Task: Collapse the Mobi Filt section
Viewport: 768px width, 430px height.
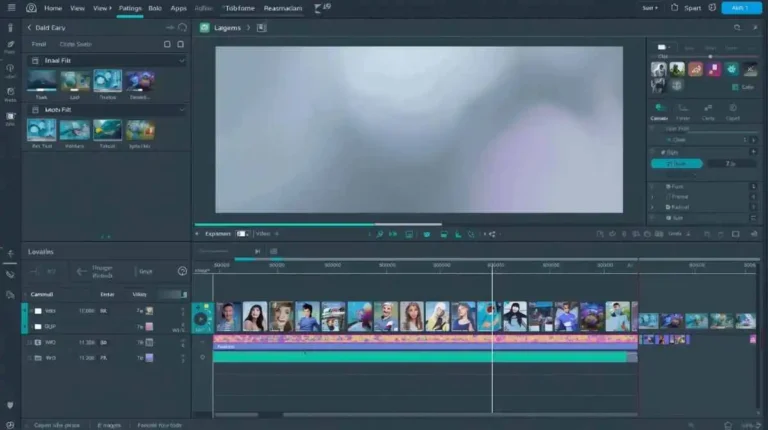Action: click(182, 110)
